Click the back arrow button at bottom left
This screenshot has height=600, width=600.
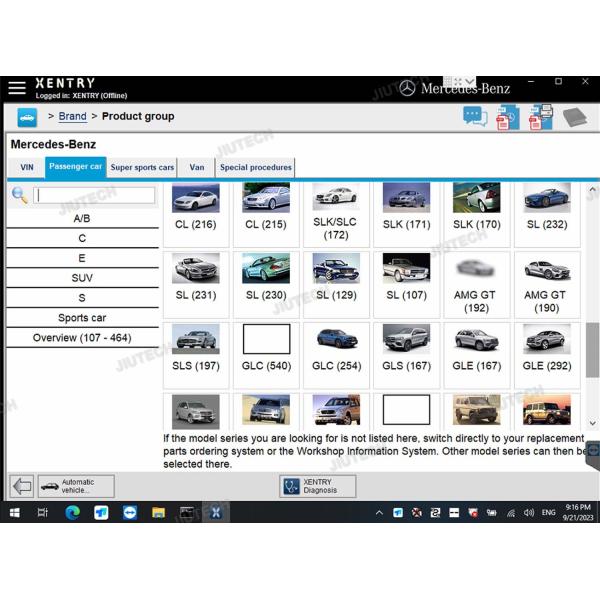coord(21,486)
